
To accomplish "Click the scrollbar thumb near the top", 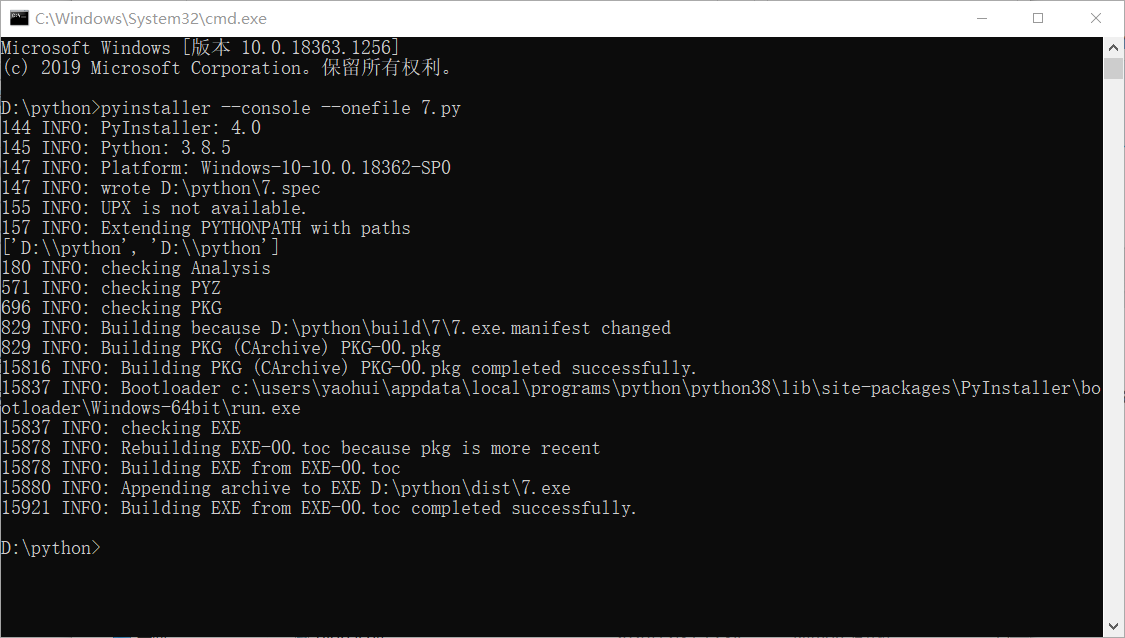I will 1112,68.
